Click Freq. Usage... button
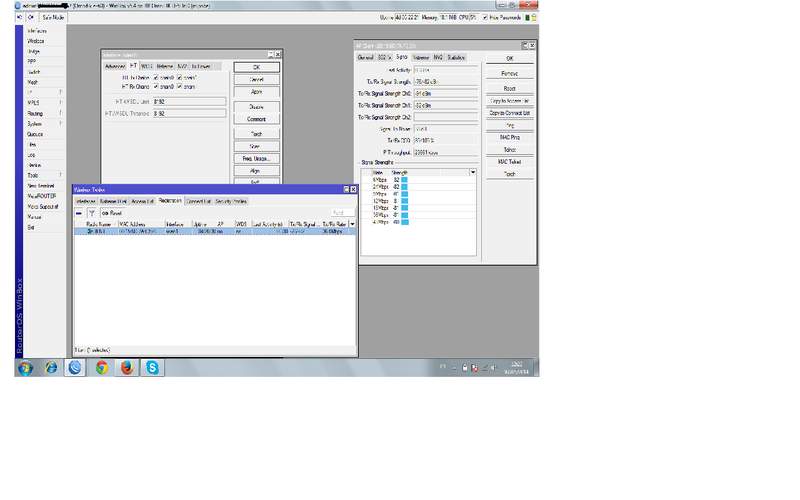Screen dimensions: 800x500 coord(257,159)
